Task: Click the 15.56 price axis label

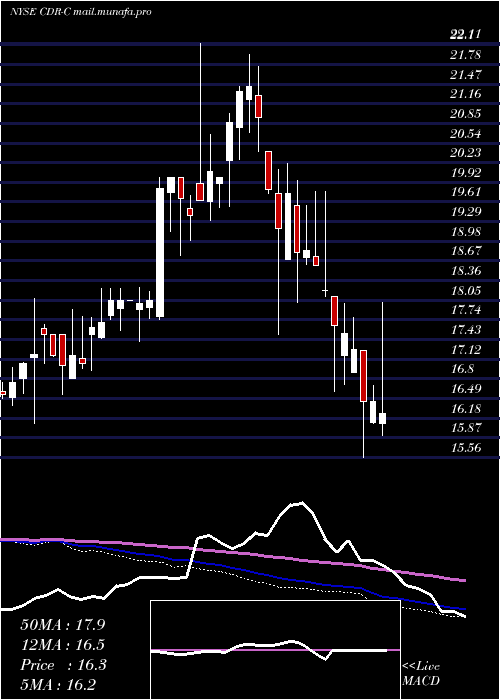Action: pyautogui.click(x=466, y=447)
